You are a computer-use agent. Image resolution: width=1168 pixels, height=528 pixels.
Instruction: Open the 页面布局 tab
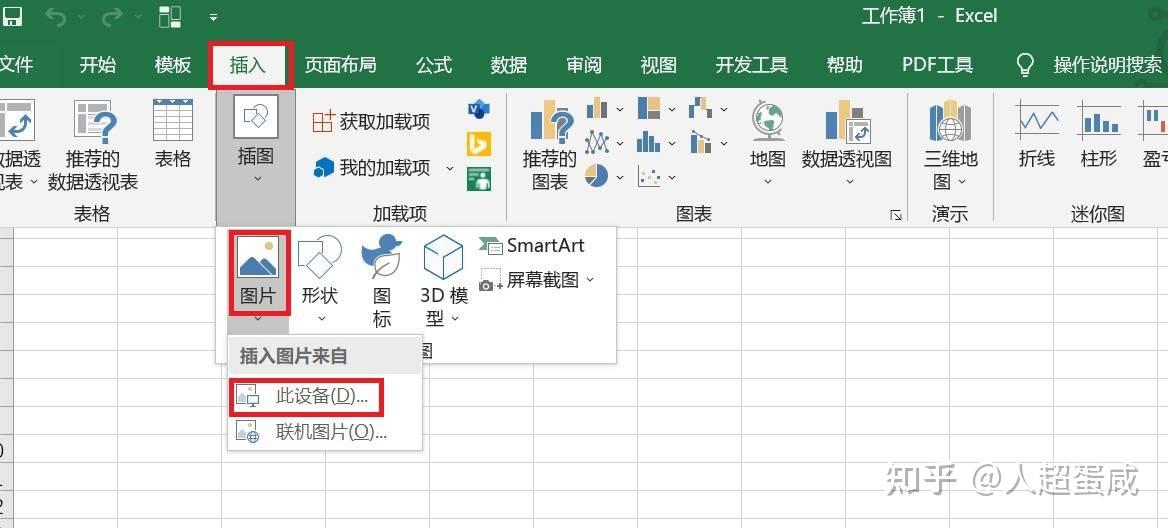[x=340, y=66]
